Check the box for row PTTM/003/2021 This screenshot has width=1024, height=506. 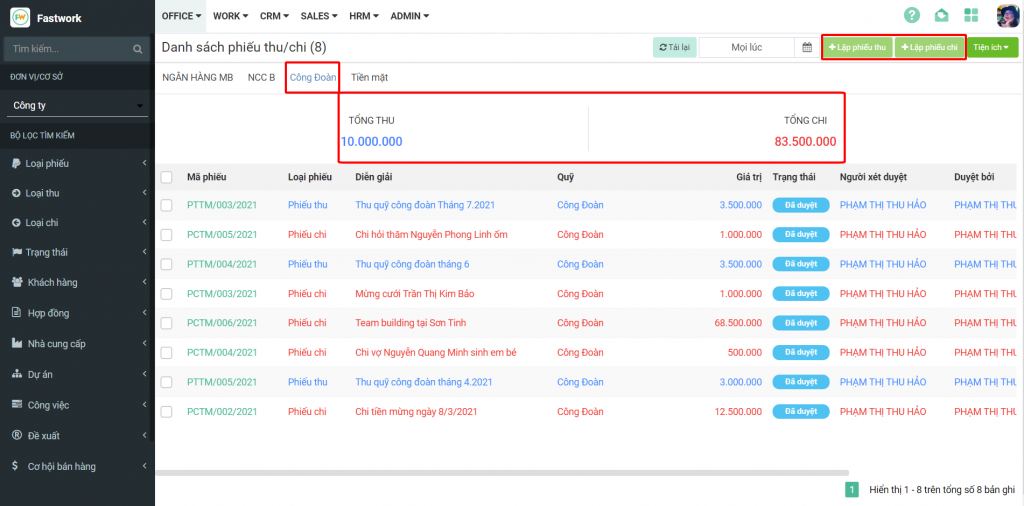(166, 205)
